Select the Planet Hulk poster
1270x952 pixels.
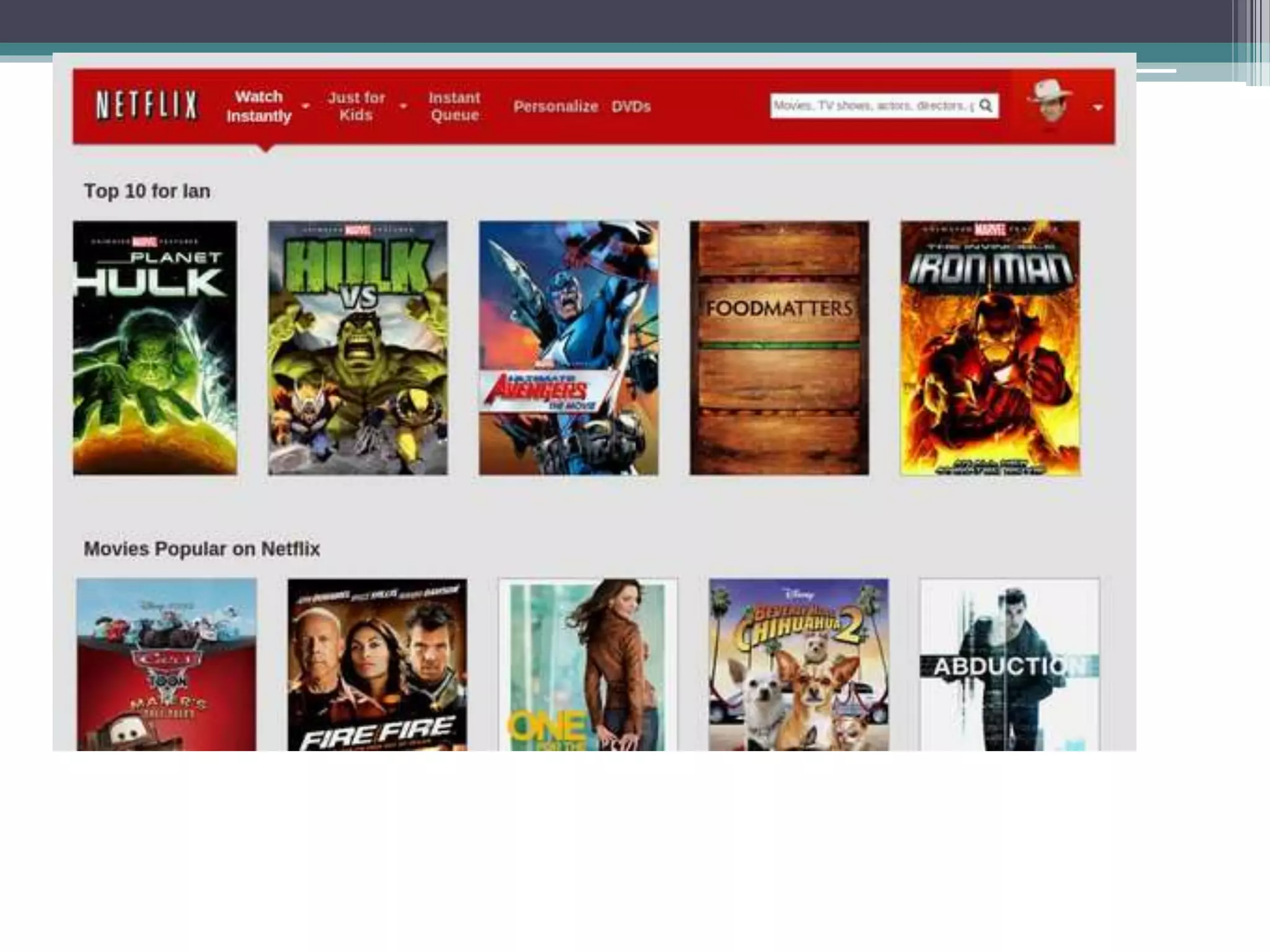155,348
